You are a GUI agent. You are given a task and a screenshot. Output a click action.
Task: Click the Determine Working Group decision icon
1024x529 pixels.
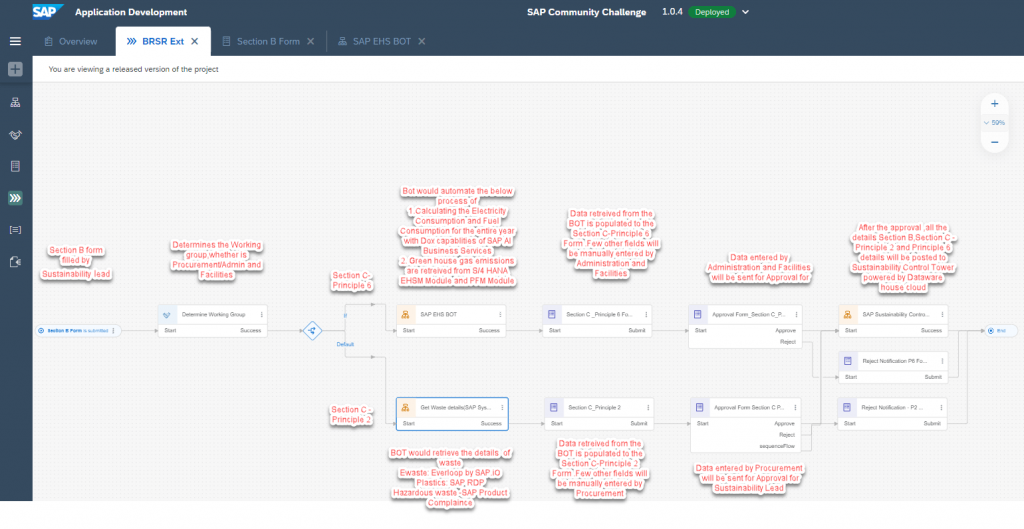(167, 314)
